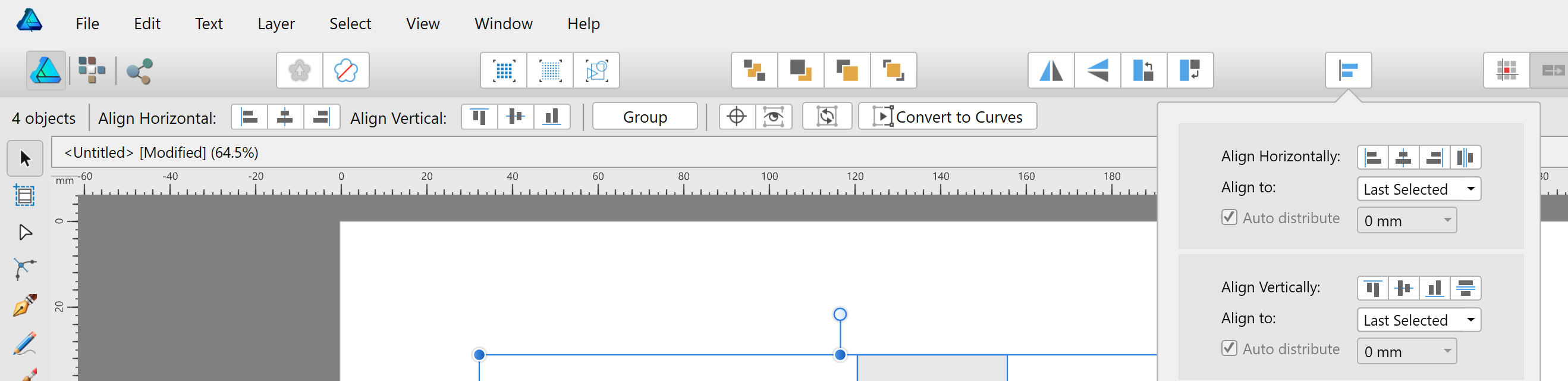Popup Align Horizontally: space horizontally
The height and width of the screenshot is (381, 1568).
click(1465, 158)
